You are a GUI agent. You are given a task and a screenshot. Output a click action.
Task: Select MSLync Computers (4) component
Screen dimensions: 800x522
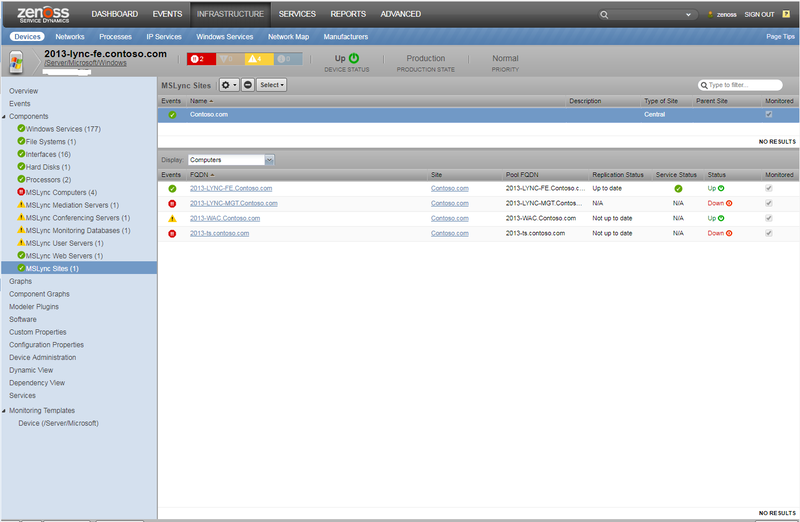click(x=61, y=193)
